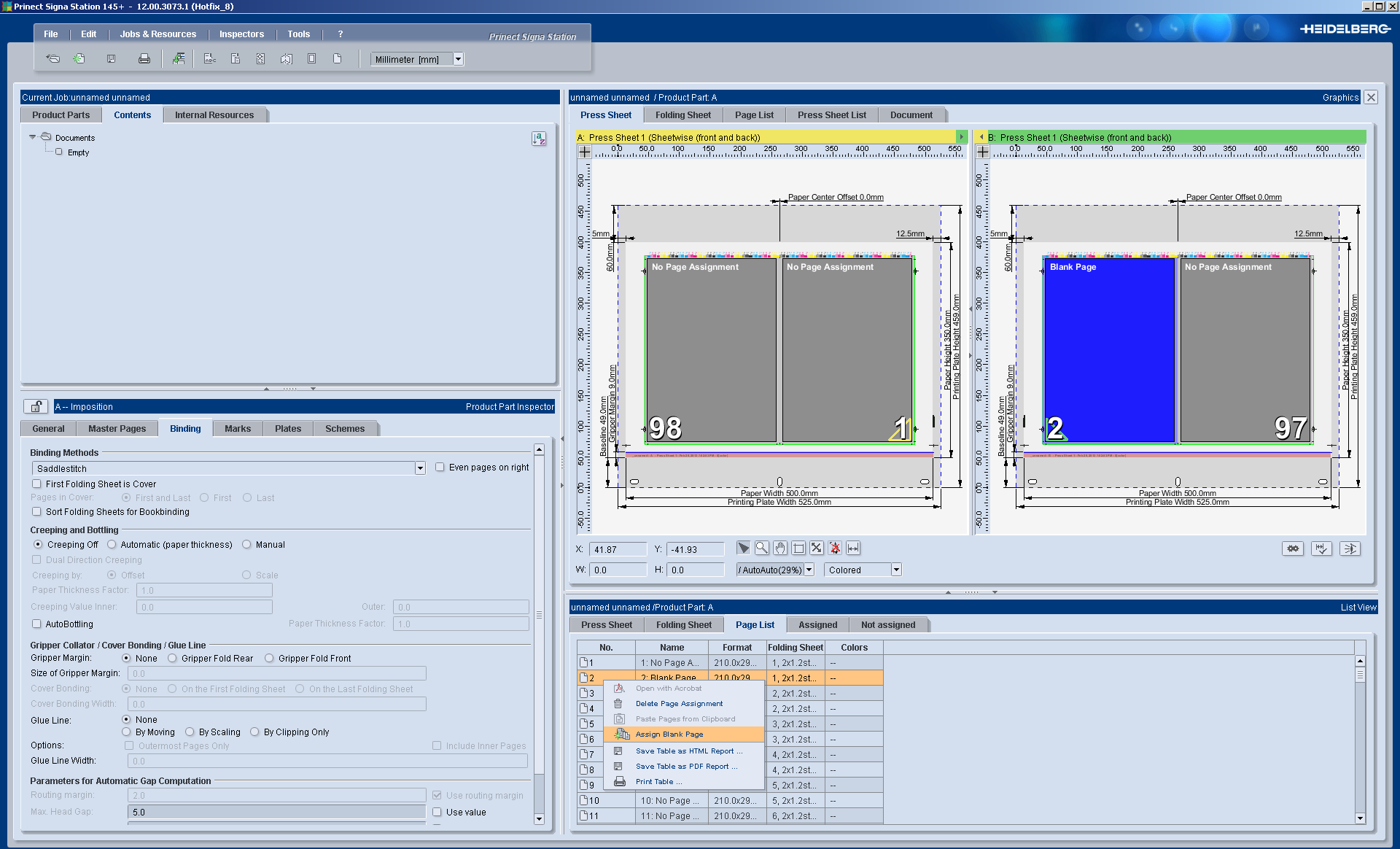This screenshot has height=849, width=1400.
Task: Click the lock icon beside A -- Imposition
Action: tap(36, 406)
